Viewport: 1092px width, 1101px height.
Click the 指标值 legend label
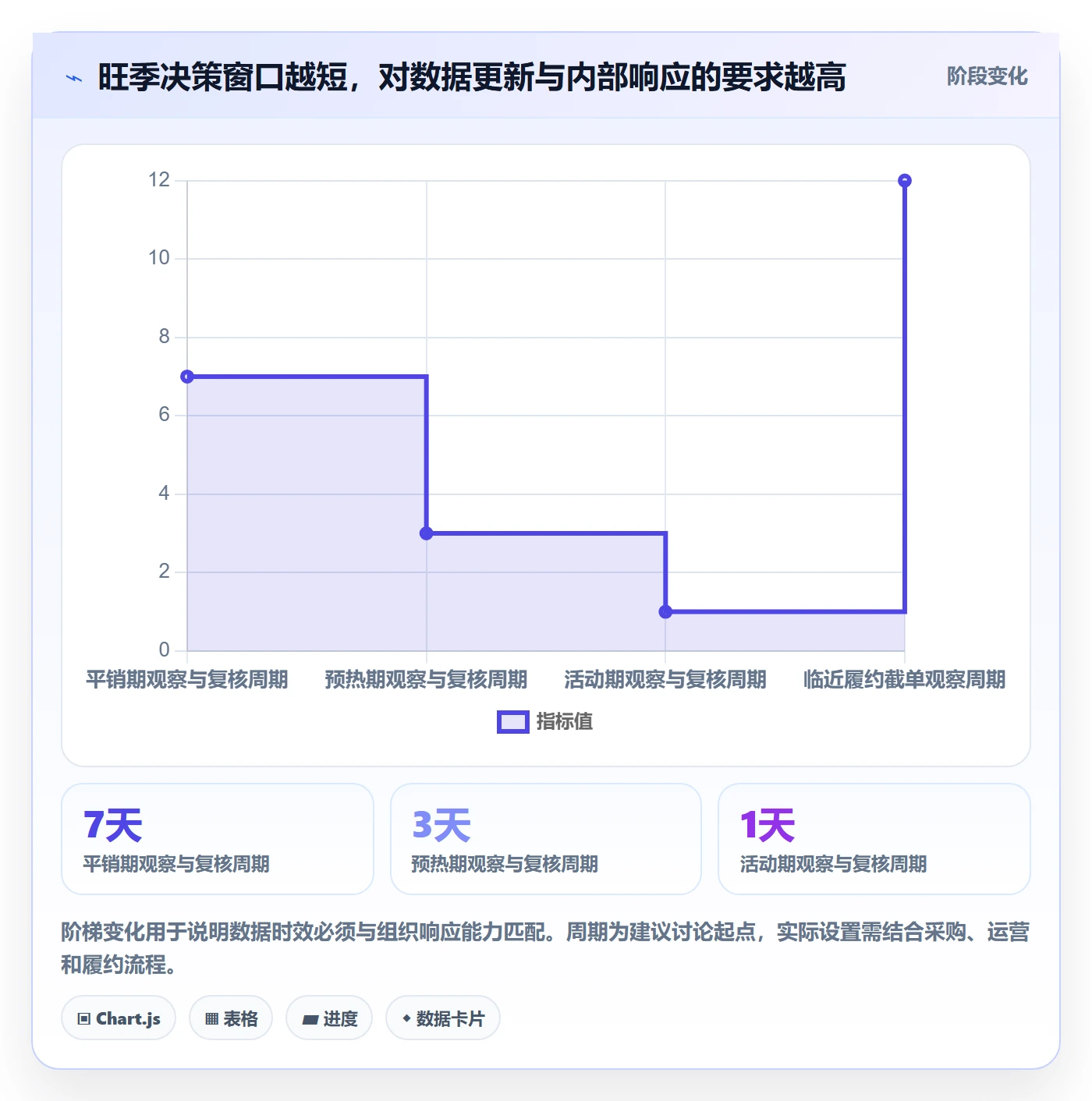coord(565,722)
